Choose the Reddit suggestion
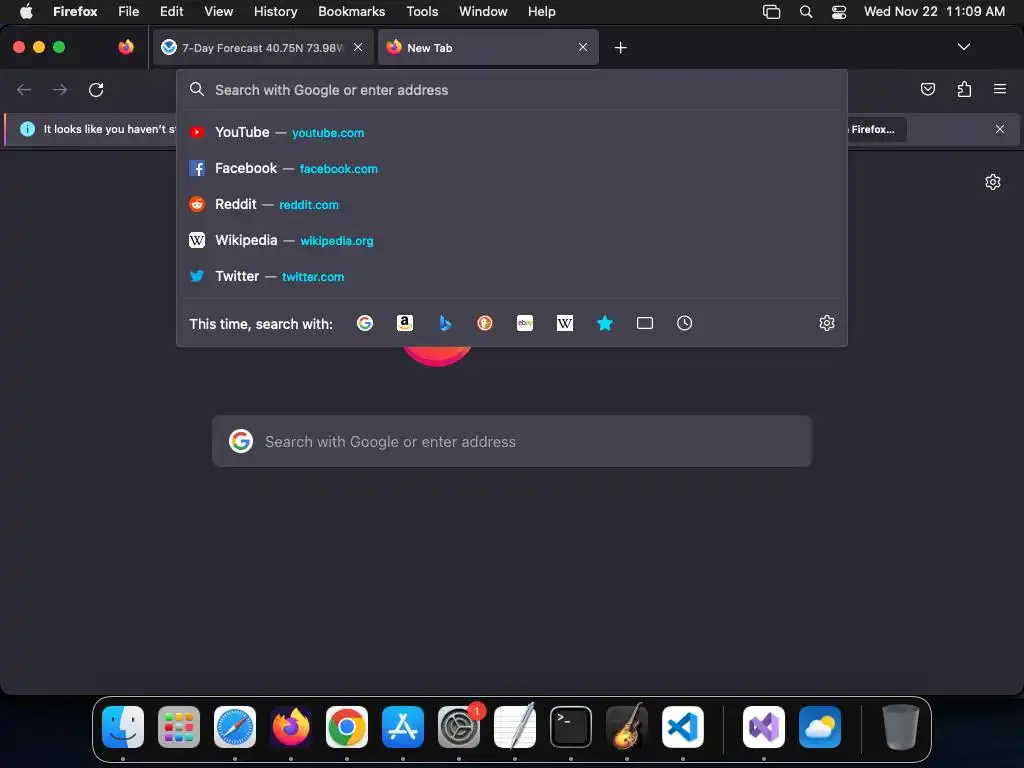 pyautogui.click(x=512, y=204)
